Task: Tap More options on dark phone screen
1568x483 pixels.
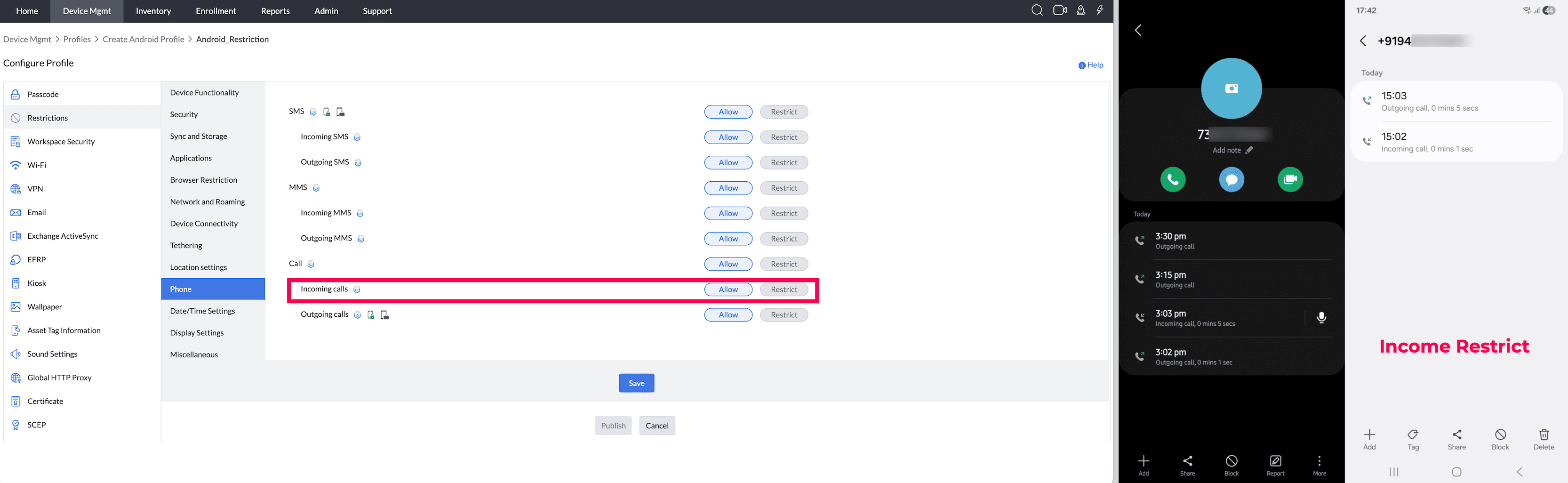Action: point(1320,465)
